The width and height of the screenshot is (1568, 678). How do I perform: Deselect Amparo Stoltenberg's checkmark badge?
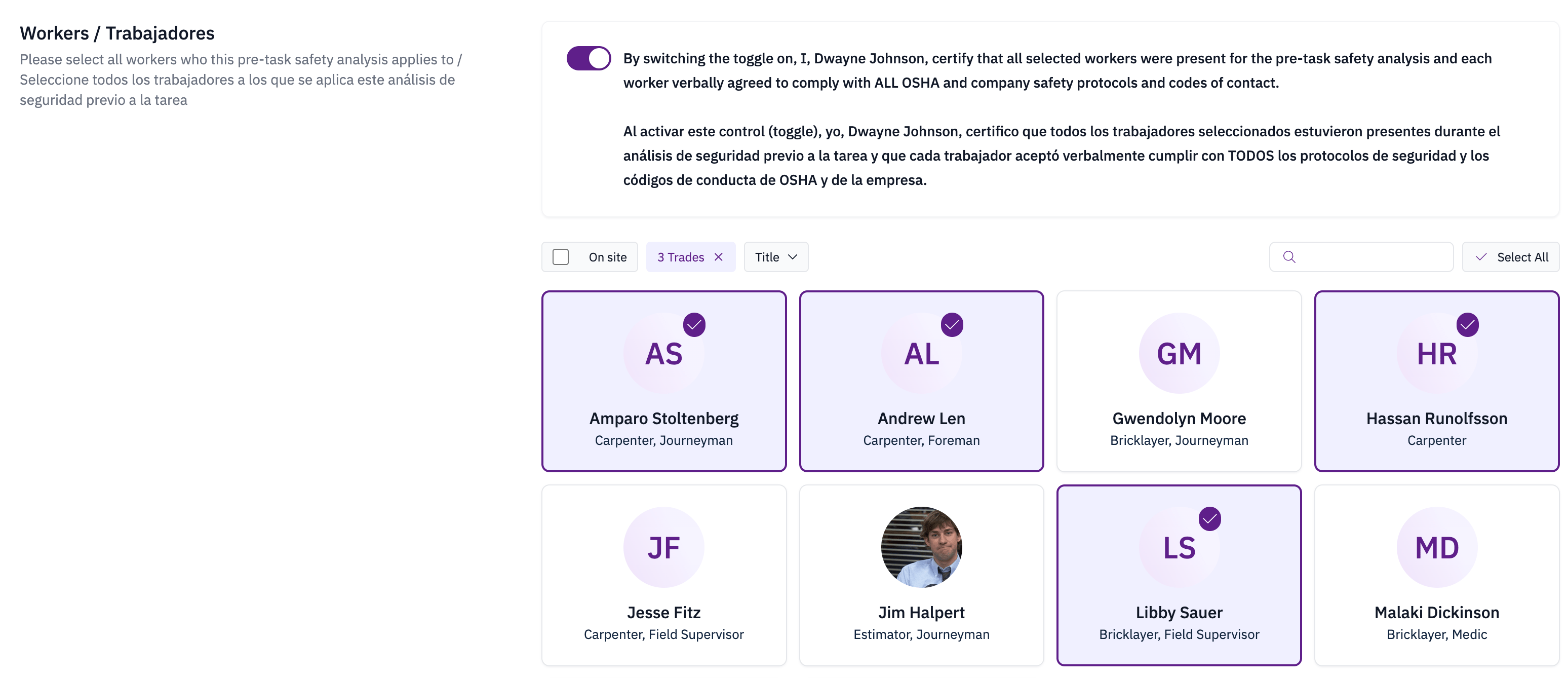click(694, 325)
